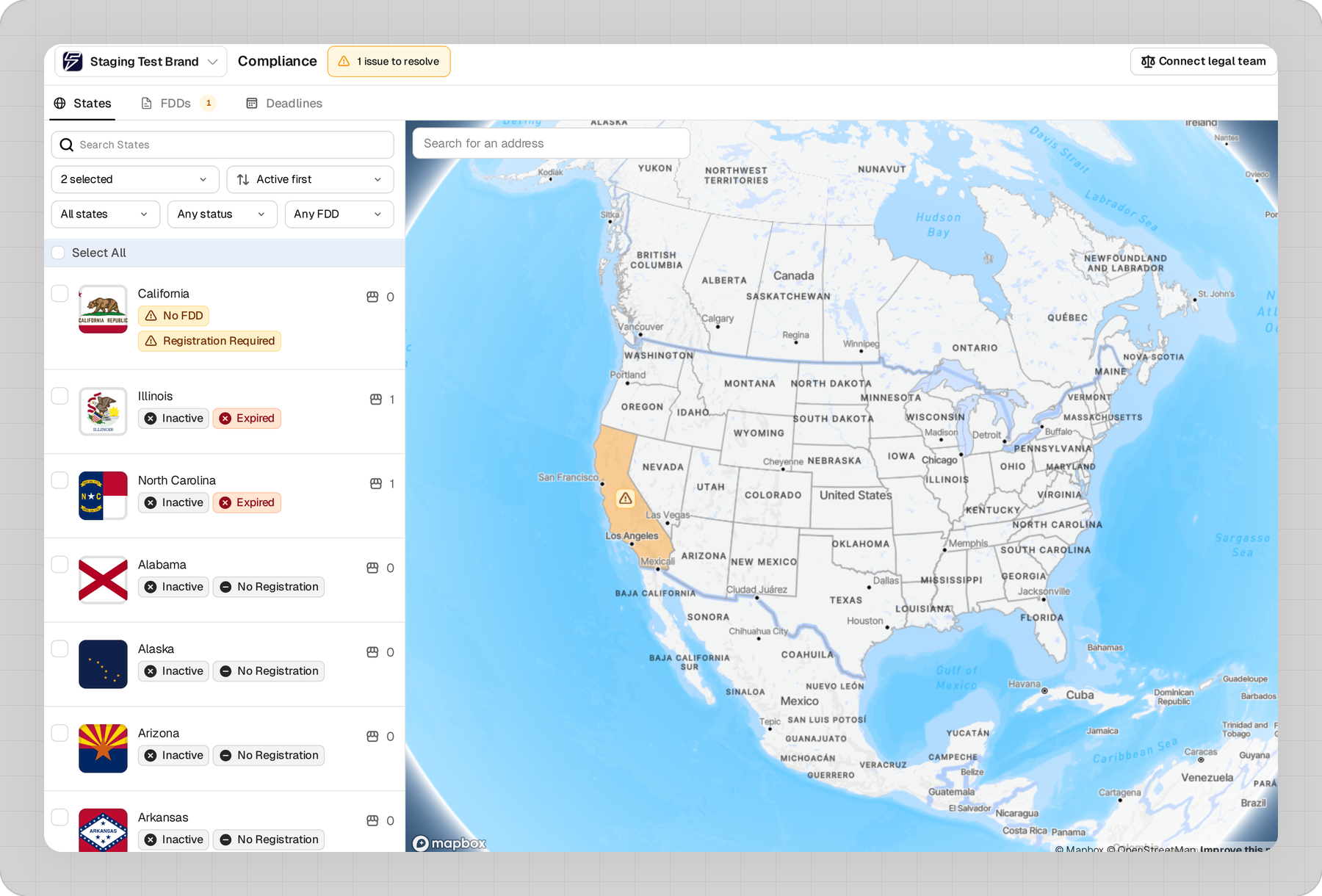Image resolution: width=1322 pixels, height=896 pixels.
Task: Click the globe icon on States tab
Action: pos(60,104)
